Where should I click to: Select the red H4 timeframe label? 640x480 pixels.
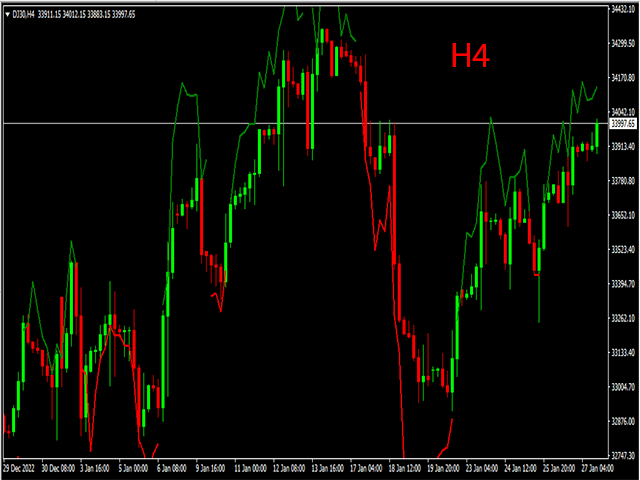[470, 56]
